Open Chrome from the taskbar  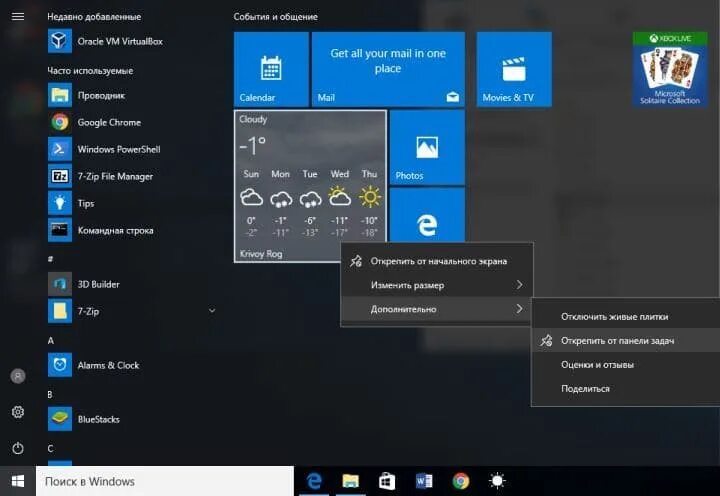pos(461,481)
